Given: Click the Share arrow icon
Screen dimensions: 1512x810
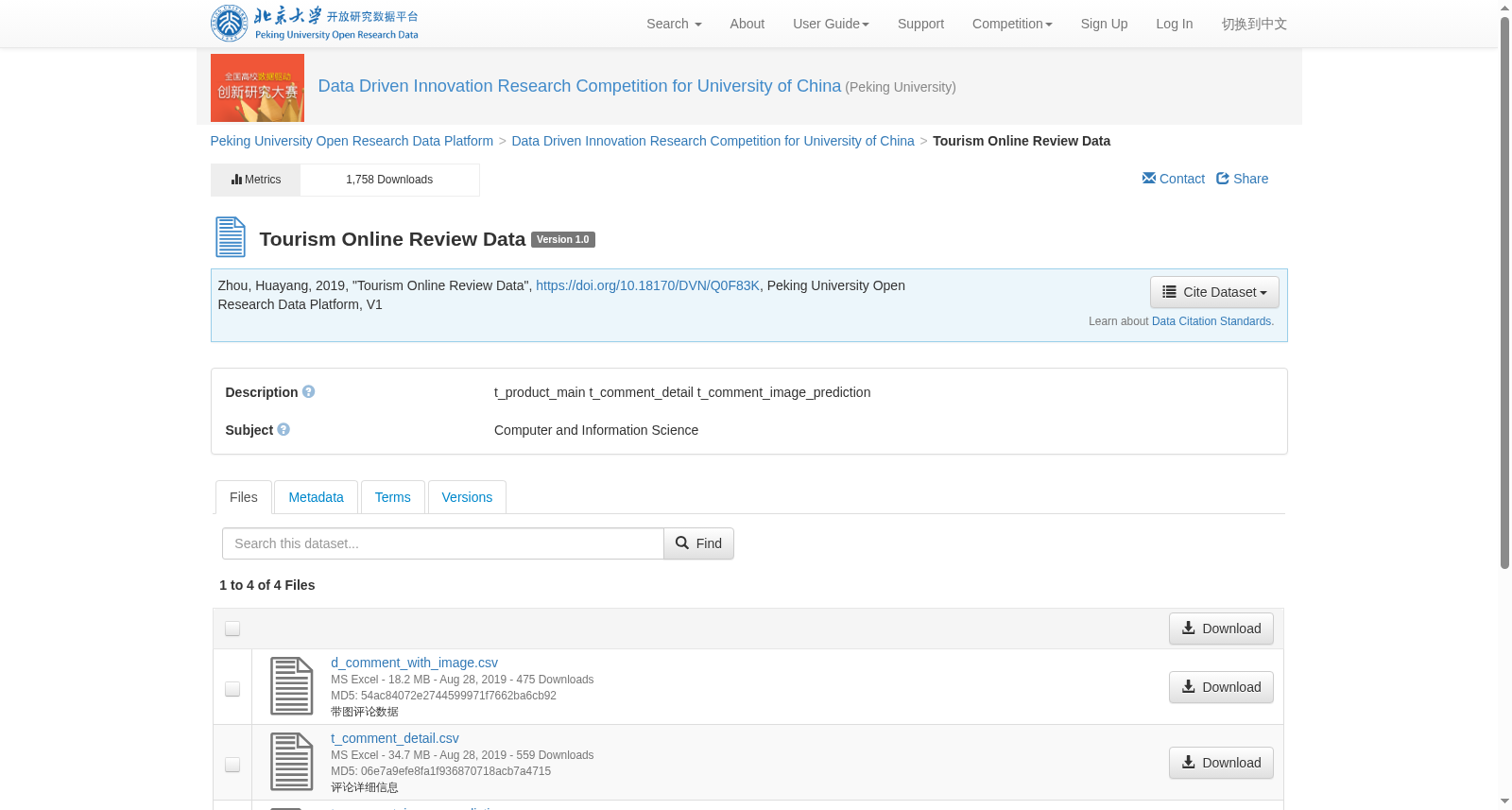Looking at the screenshot, I should (1223, 178).
